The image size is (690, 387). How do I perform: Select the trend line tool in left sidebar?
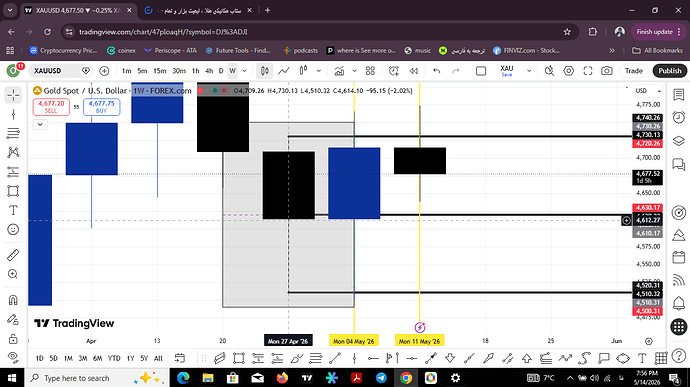tap(13, 114)
